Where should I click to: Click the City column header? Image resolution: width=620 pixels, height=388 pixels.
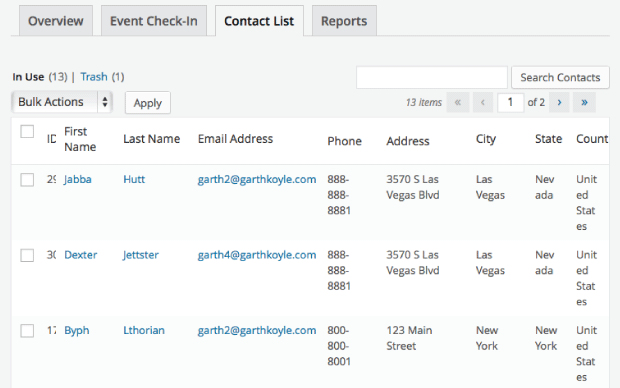pyautogui.click(x=486, y=139)
